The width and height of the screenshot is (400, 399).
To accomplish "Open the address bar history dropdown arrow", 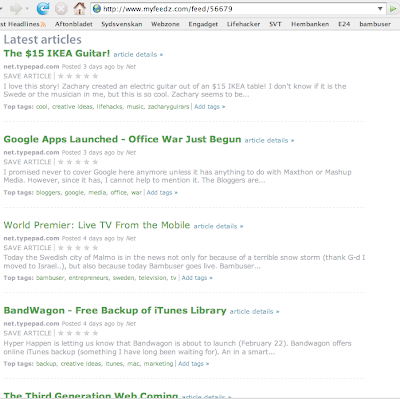I will coord(380,9).
